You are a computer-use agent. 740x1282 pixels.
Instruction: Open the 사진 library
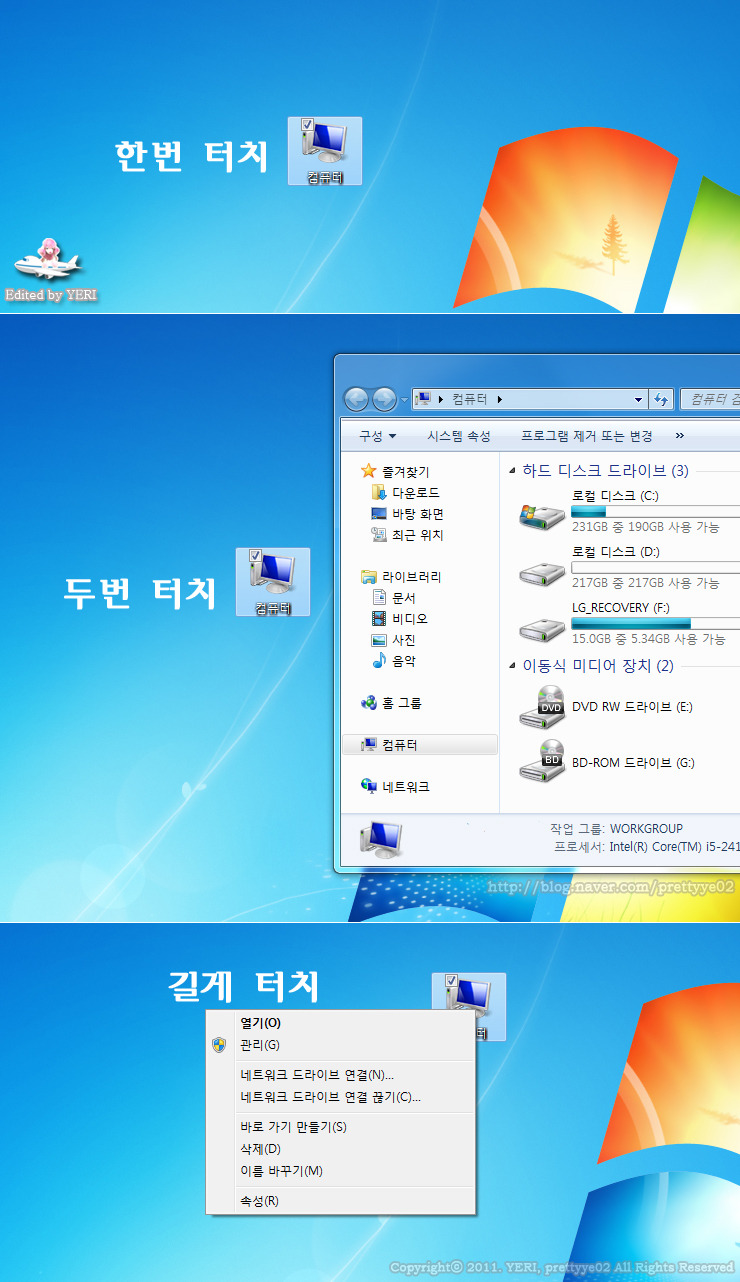pyautogui.click(x=393, y=640)
